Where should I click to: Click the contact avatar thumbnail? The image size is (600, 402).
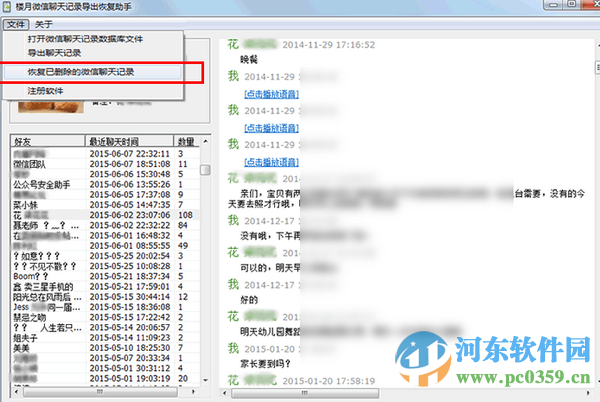pos(51,106)
